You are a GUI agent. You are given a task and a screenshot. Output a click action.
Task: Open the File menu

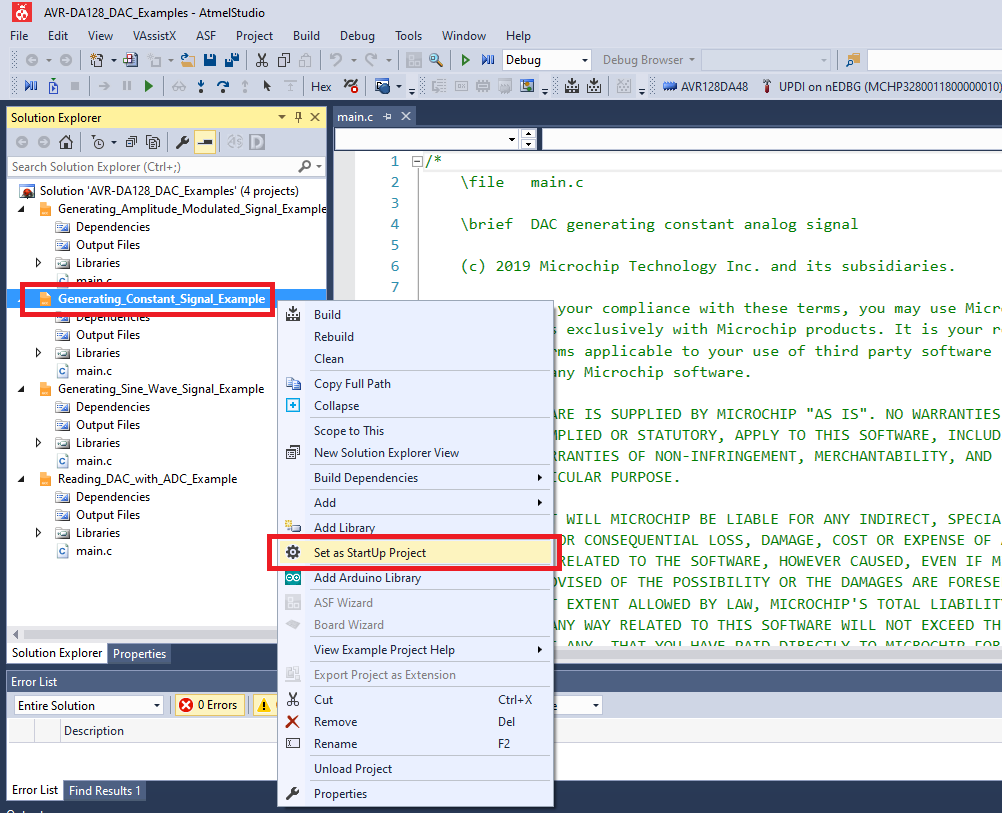point(19,36)
